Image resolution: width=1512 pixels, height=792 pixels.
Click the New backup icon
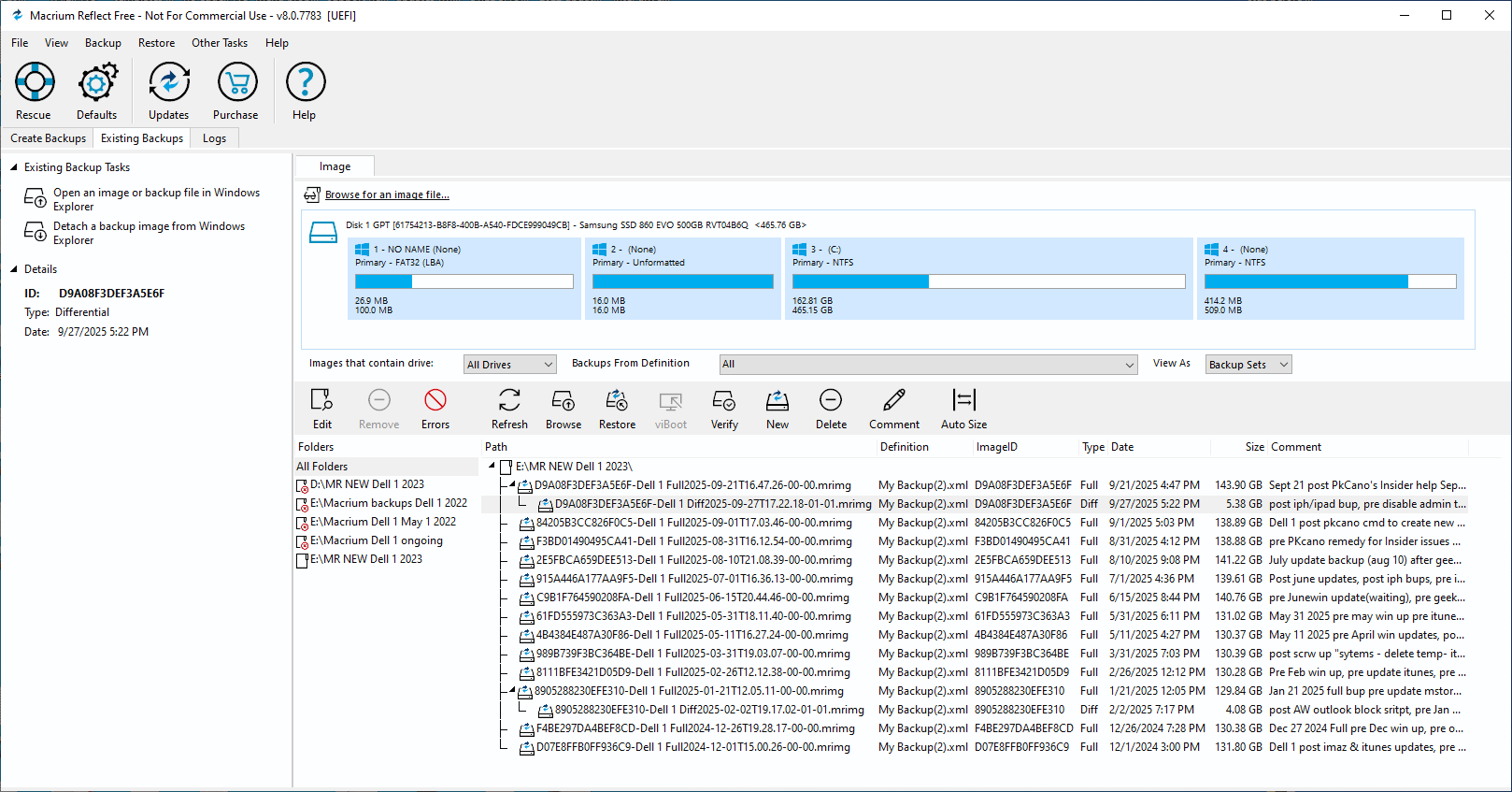pos(777,409)
